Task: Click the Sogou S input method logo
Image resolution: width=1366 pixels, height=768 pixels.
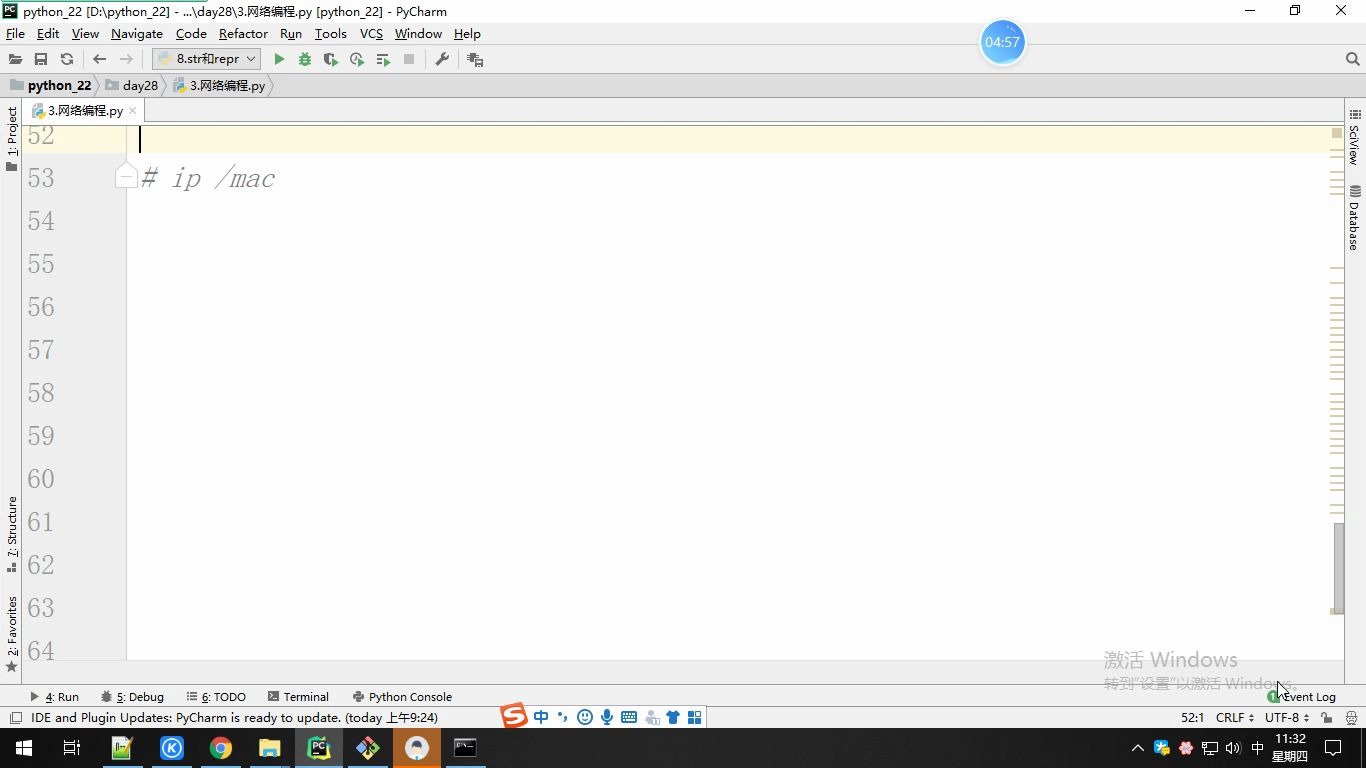Action: point(514,716)
